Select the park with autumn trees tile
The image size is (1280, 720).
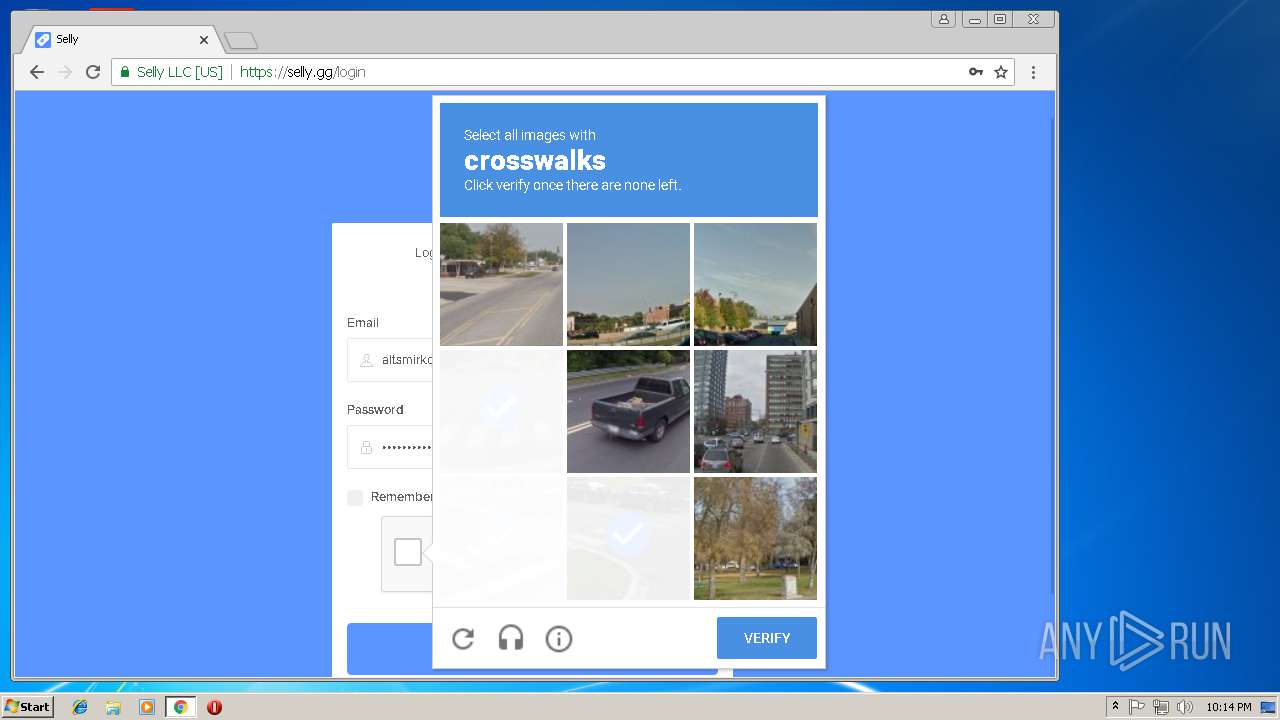click(x=755, y=538)
